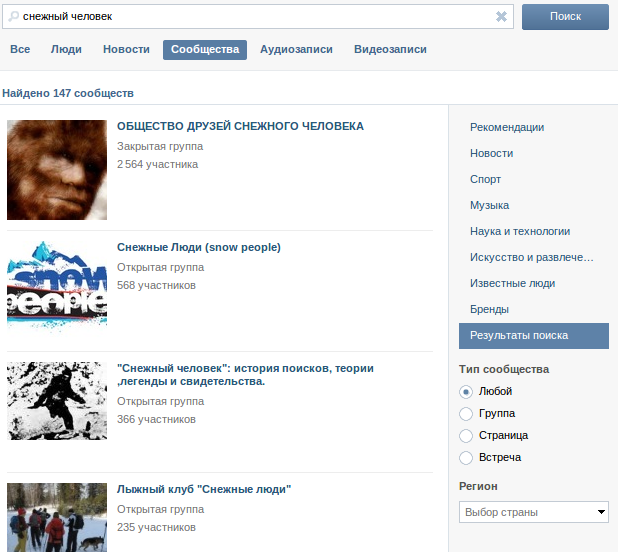Select the Любой community type radio

(466, 392)
